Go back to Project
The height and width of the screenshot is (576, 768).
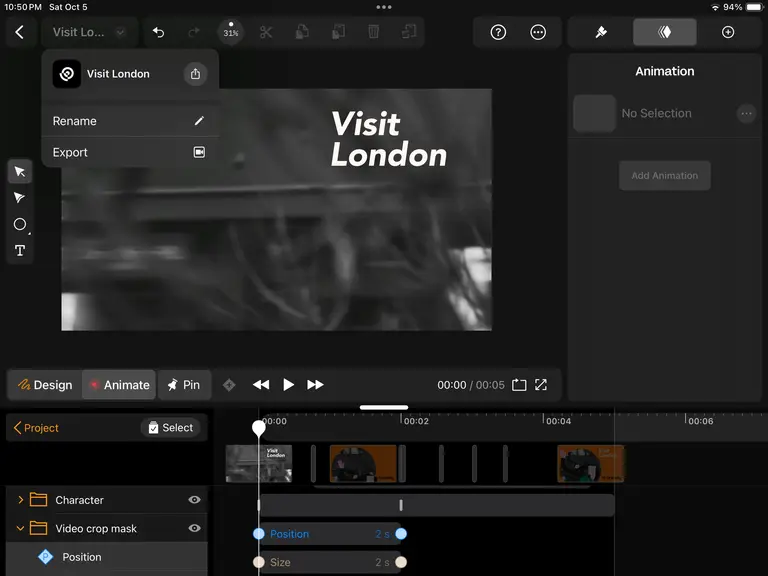[x=36, y=428]
